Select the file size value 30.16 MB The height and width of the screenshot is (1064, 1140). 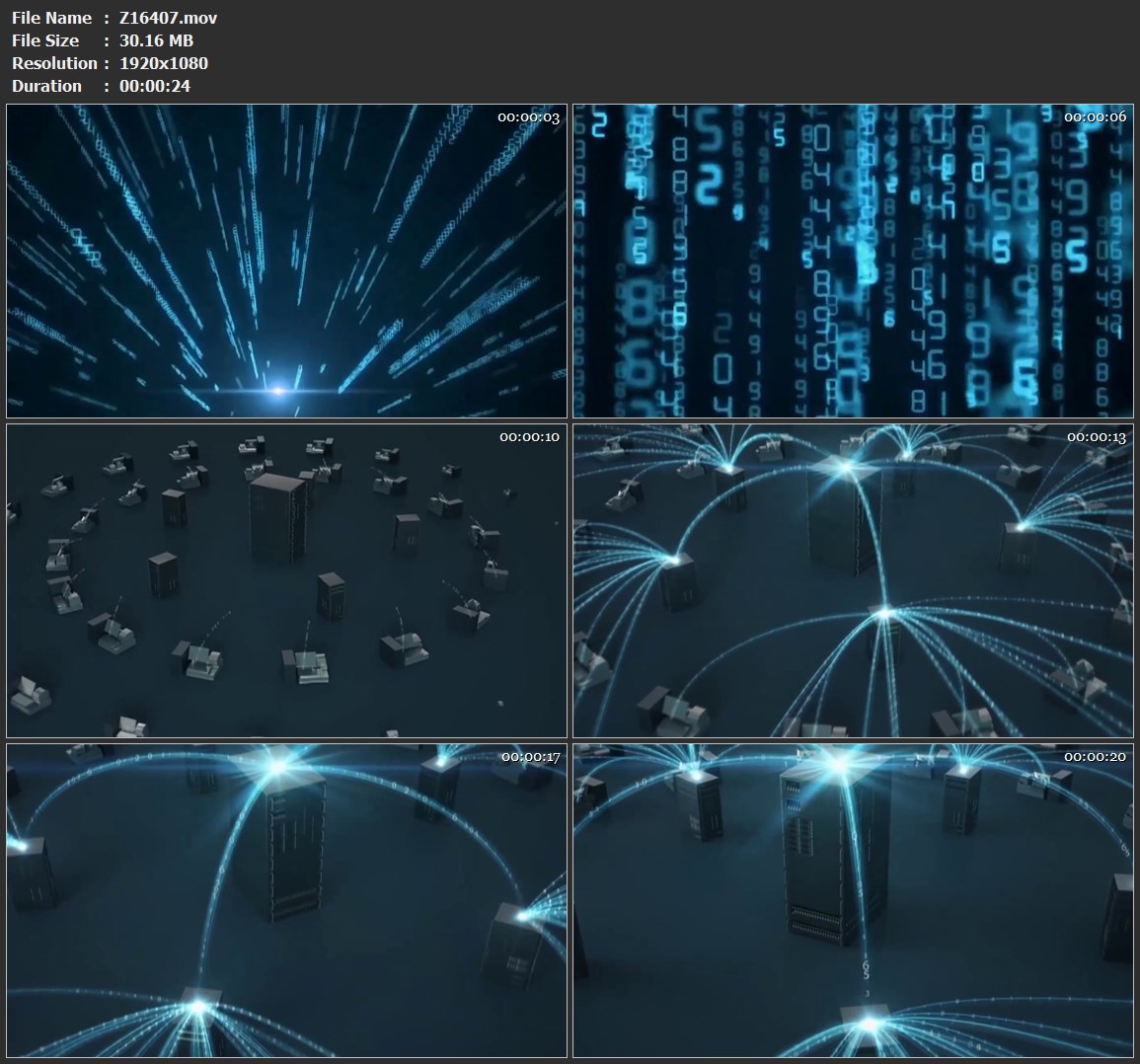(156, 40)
